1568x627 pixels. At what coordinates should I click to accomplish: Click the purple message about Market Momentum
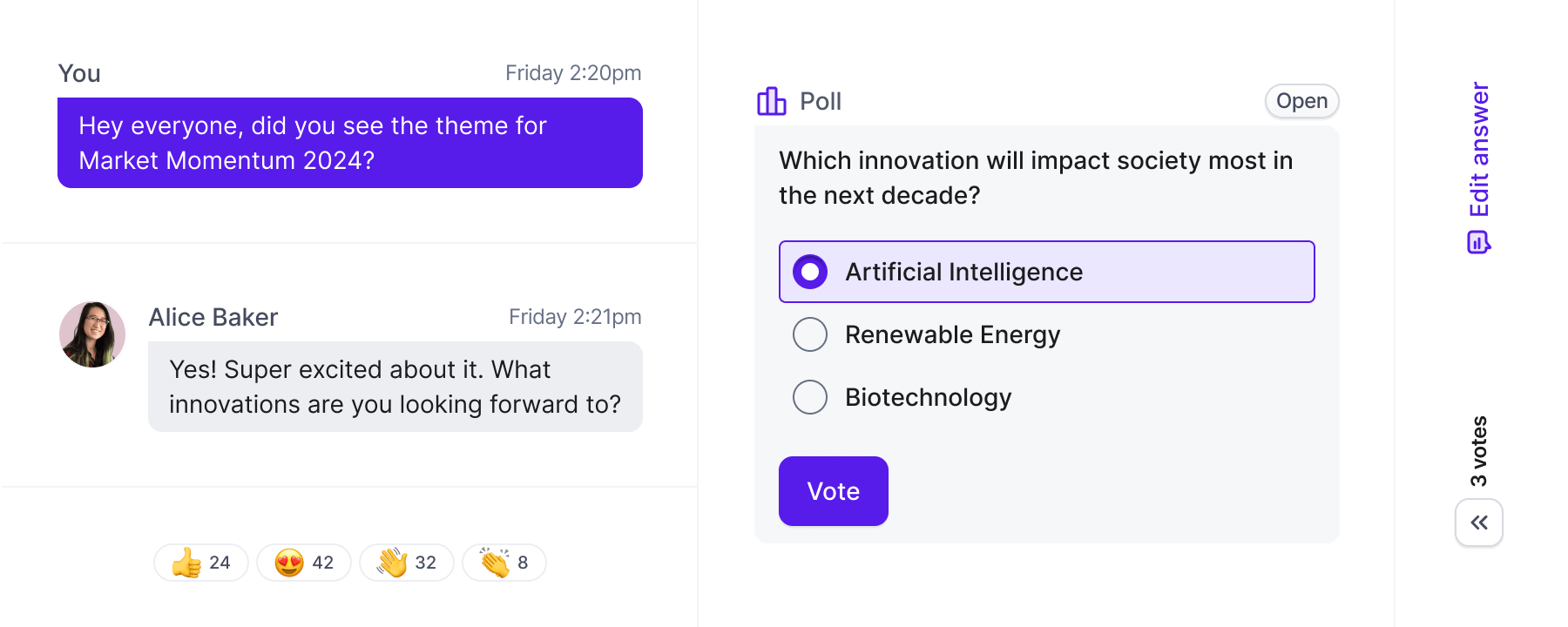[x=350, y=143]
